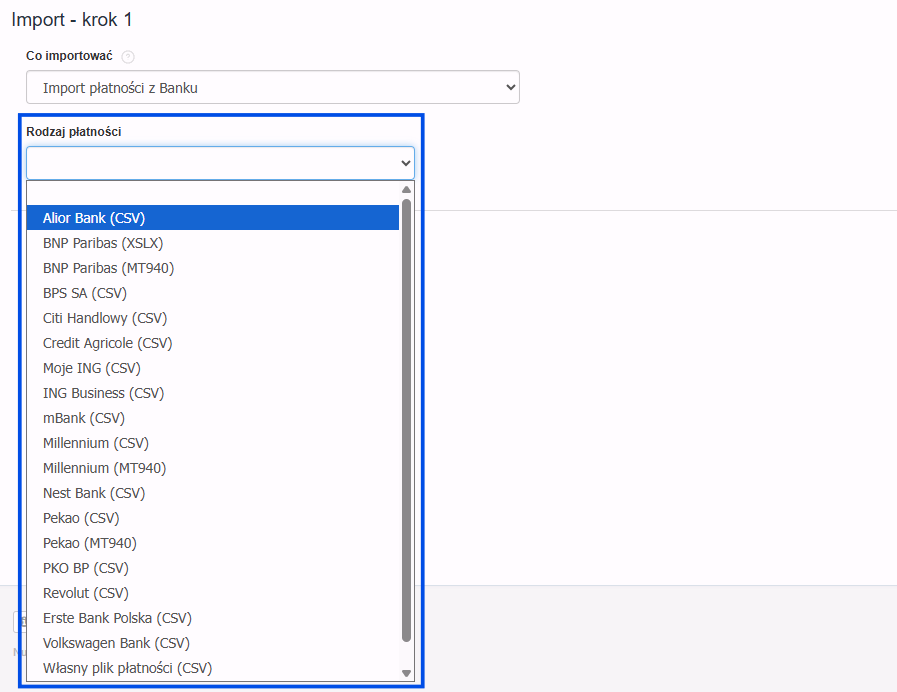Choose 'Pekao (CSV)' option
The width and height of the screenshot is (897, 692).
[213, 518]
